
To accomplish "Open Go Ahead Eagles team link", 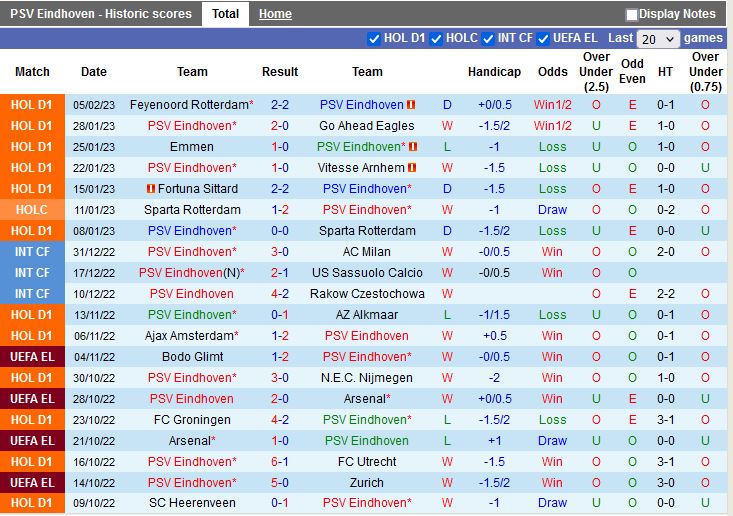I will tap(367, 126).
